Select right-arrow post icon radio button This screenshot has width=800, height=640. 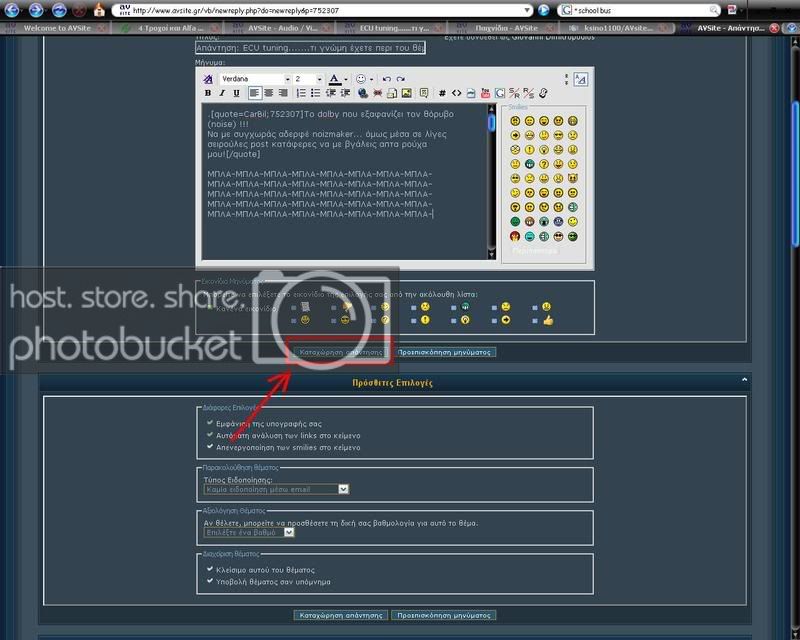(494, 321)
